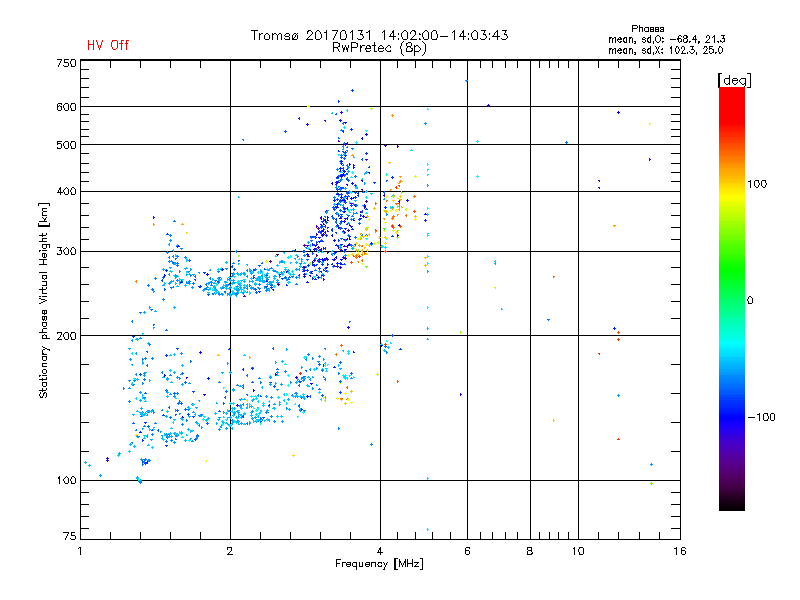Click the '[deg]' colorbar unit label
Viewport: 800px width, 600px height.
click(735, 81)
